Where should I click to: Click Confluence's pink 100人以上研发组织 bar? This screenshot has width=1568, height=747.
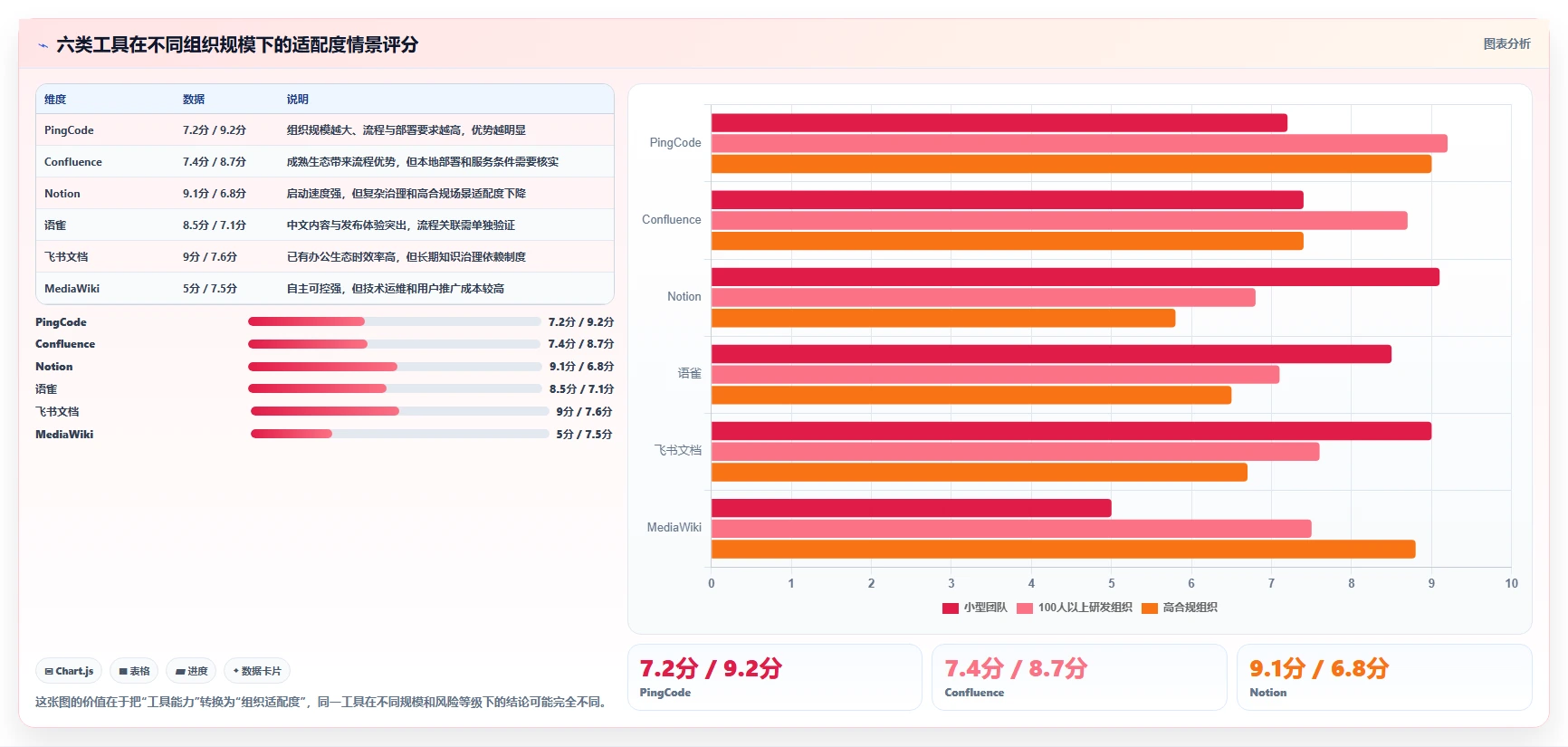coord(1059,220)
